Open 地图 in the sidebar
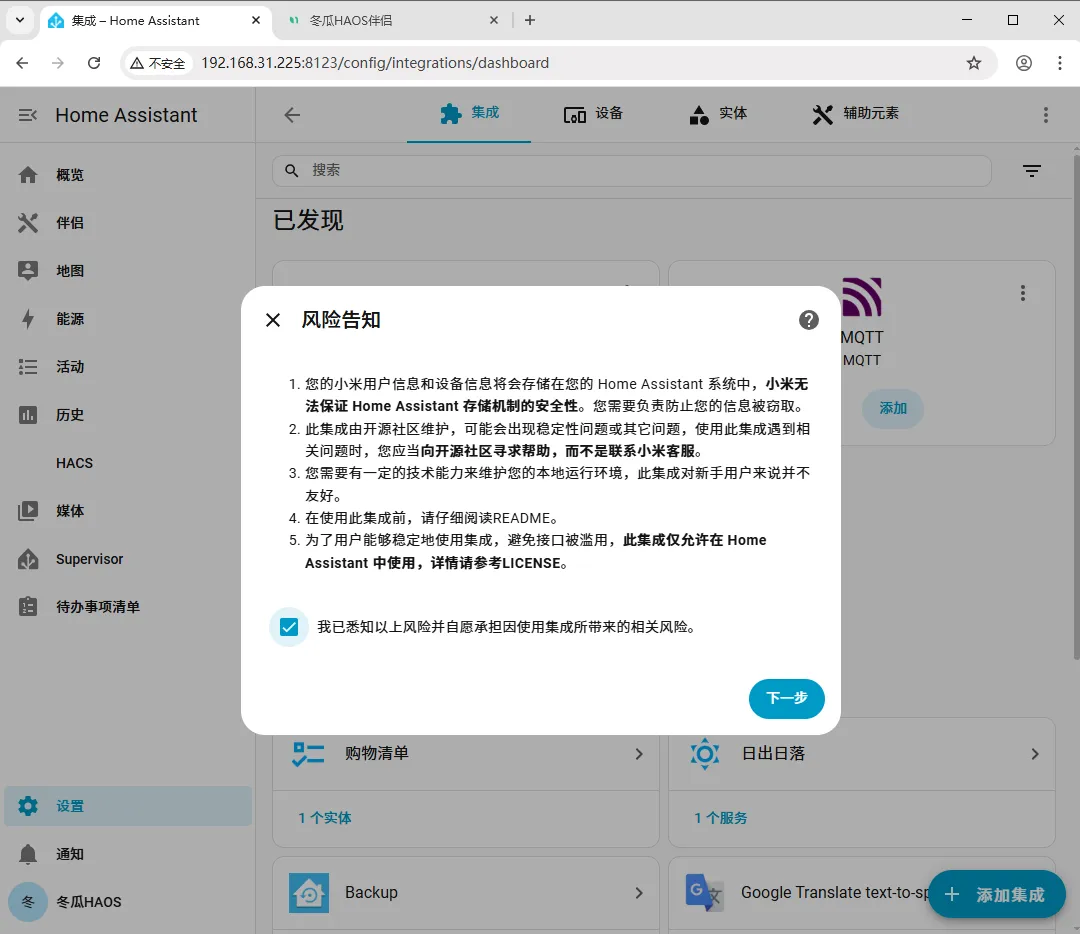1080x934 pixels. pos(127,271)
